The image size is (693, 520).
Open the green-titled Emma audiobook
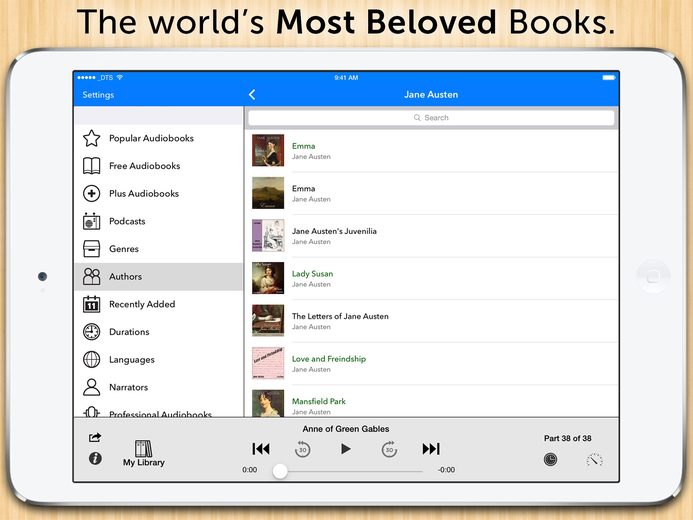tap(432, 151)
